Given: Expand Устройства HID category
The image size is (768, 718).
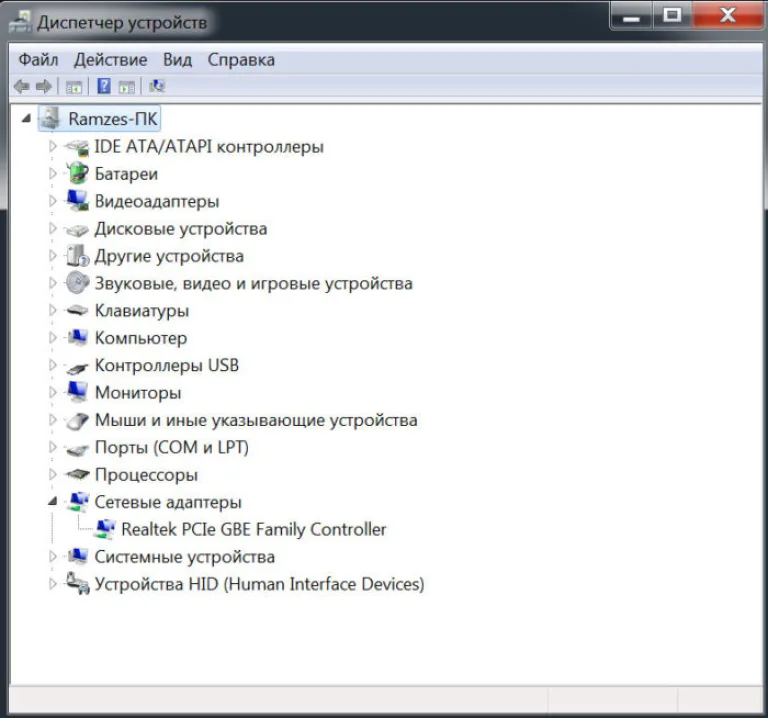Looking at the screenshot, I should tap(52, 583).
